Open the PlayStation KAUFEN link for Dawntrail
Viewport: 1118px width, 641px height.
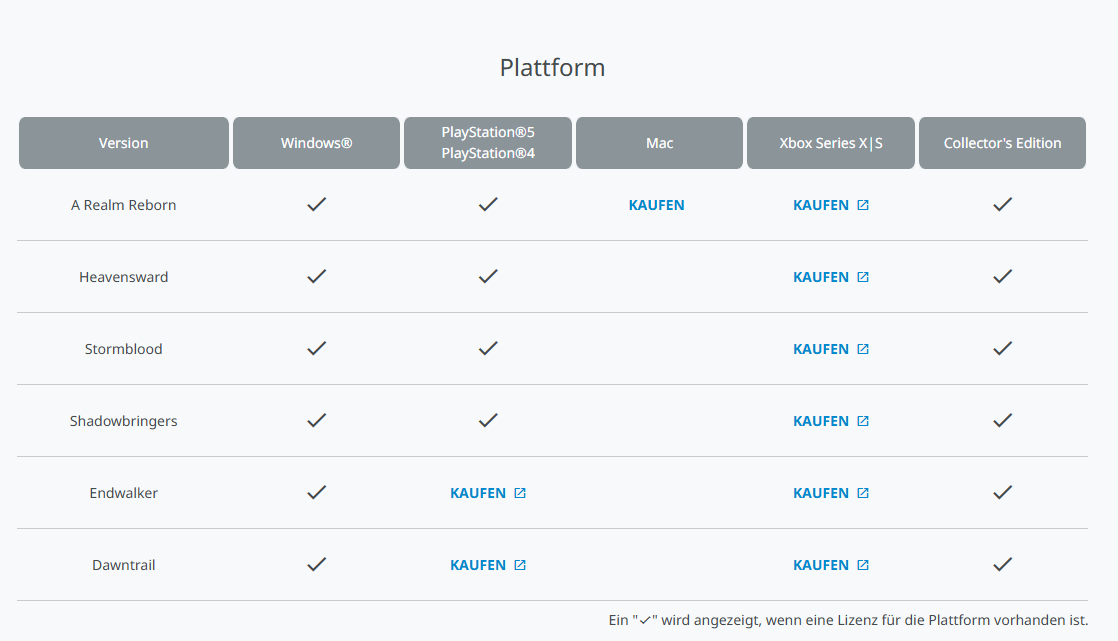[488, 565]
